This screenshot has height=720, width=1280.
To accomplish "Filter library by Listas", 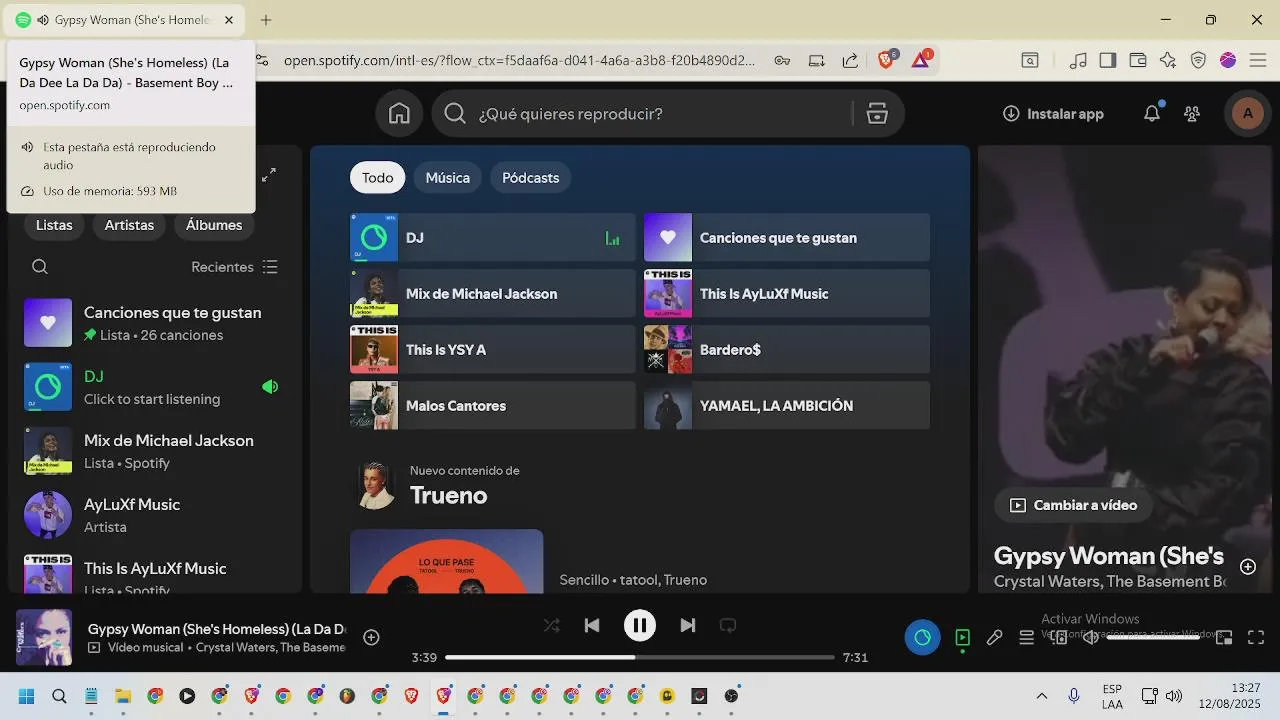I will [x=54, y=225].
